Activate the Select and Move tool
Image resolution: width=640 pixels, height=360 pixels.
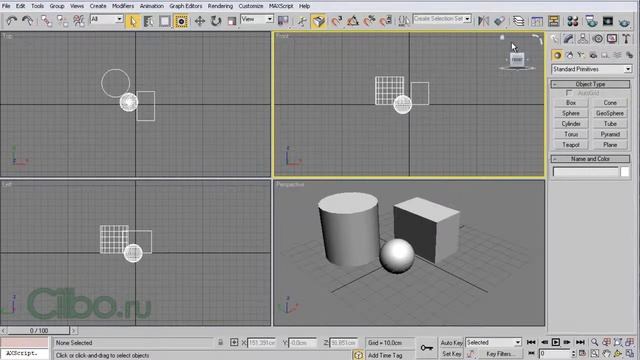199,21
